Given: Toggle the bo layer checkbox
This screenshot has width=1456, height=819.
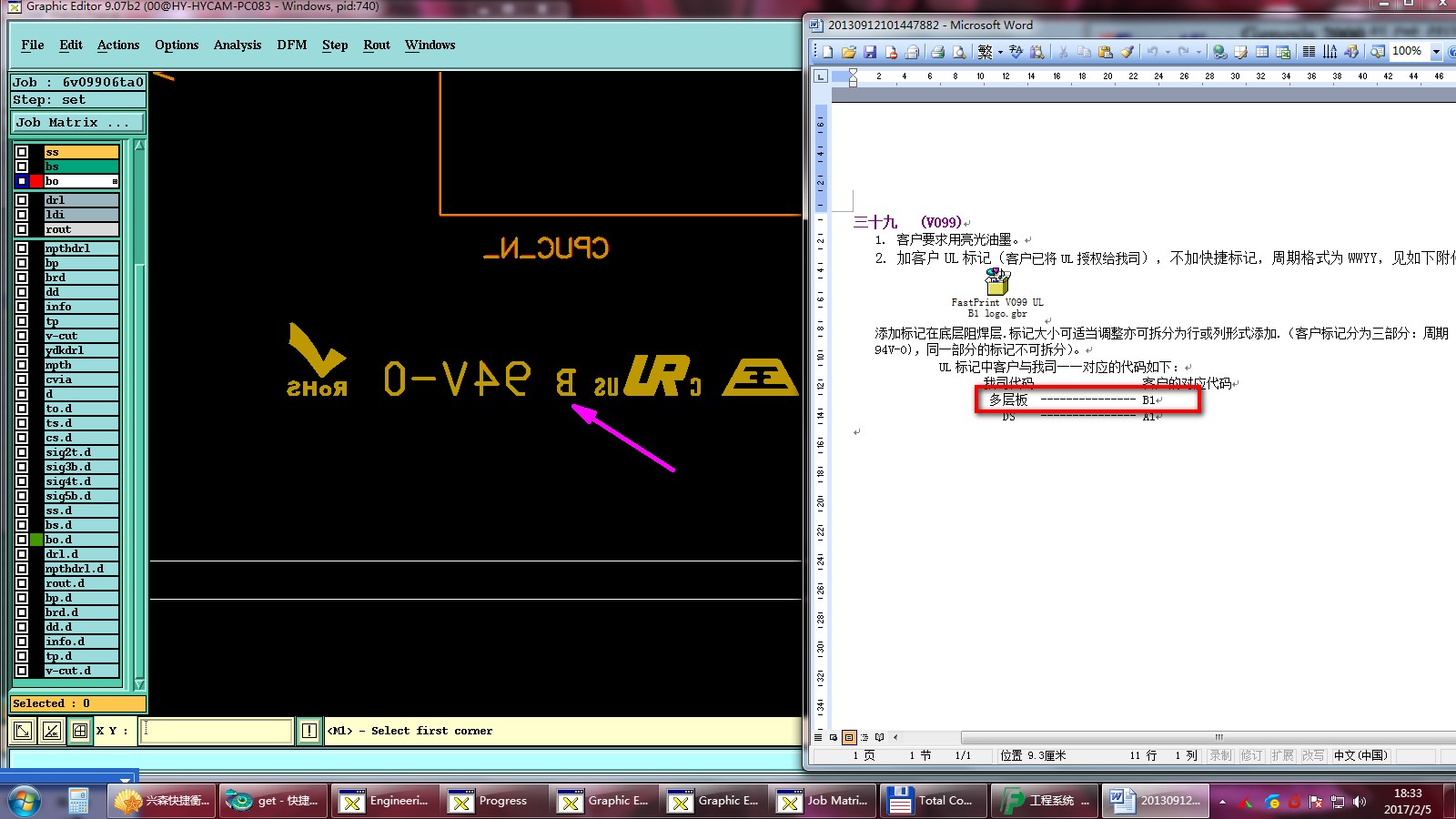Looking at the screenshot, I should [22, 181].
